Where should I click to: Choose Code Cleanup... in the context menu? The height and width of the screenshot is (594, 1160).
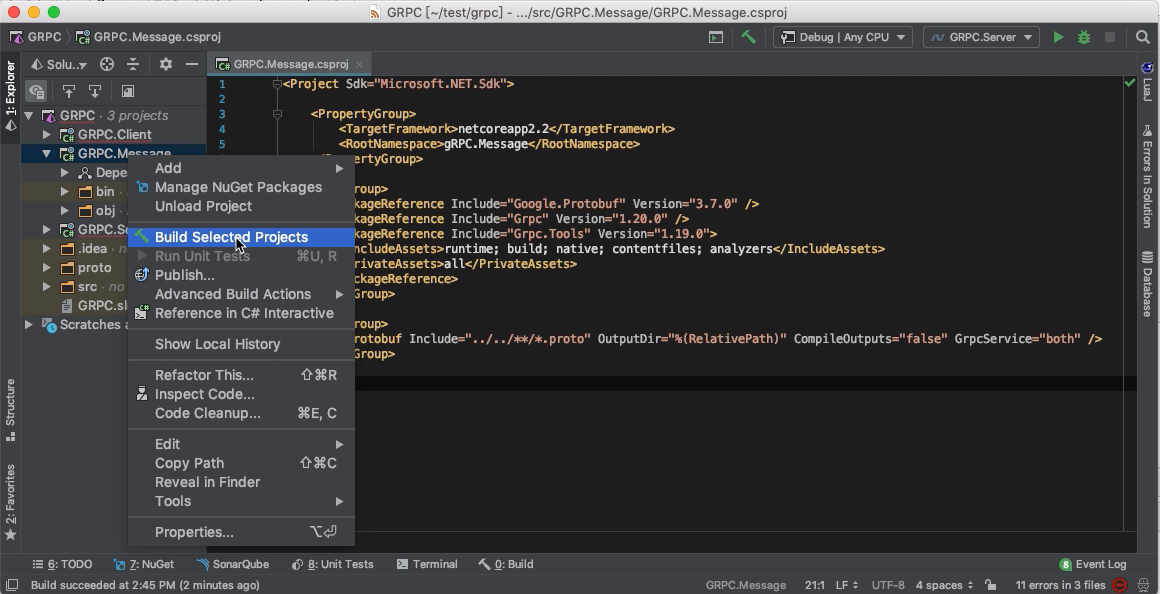(241, 414)
